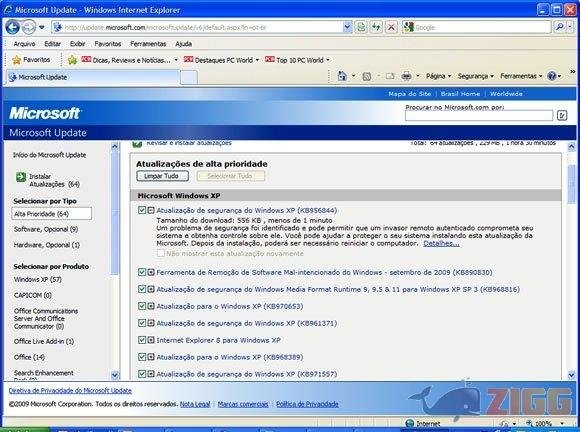
Task: Open the Favoritos menu in menu bar
Action: (x=108, y=44)
